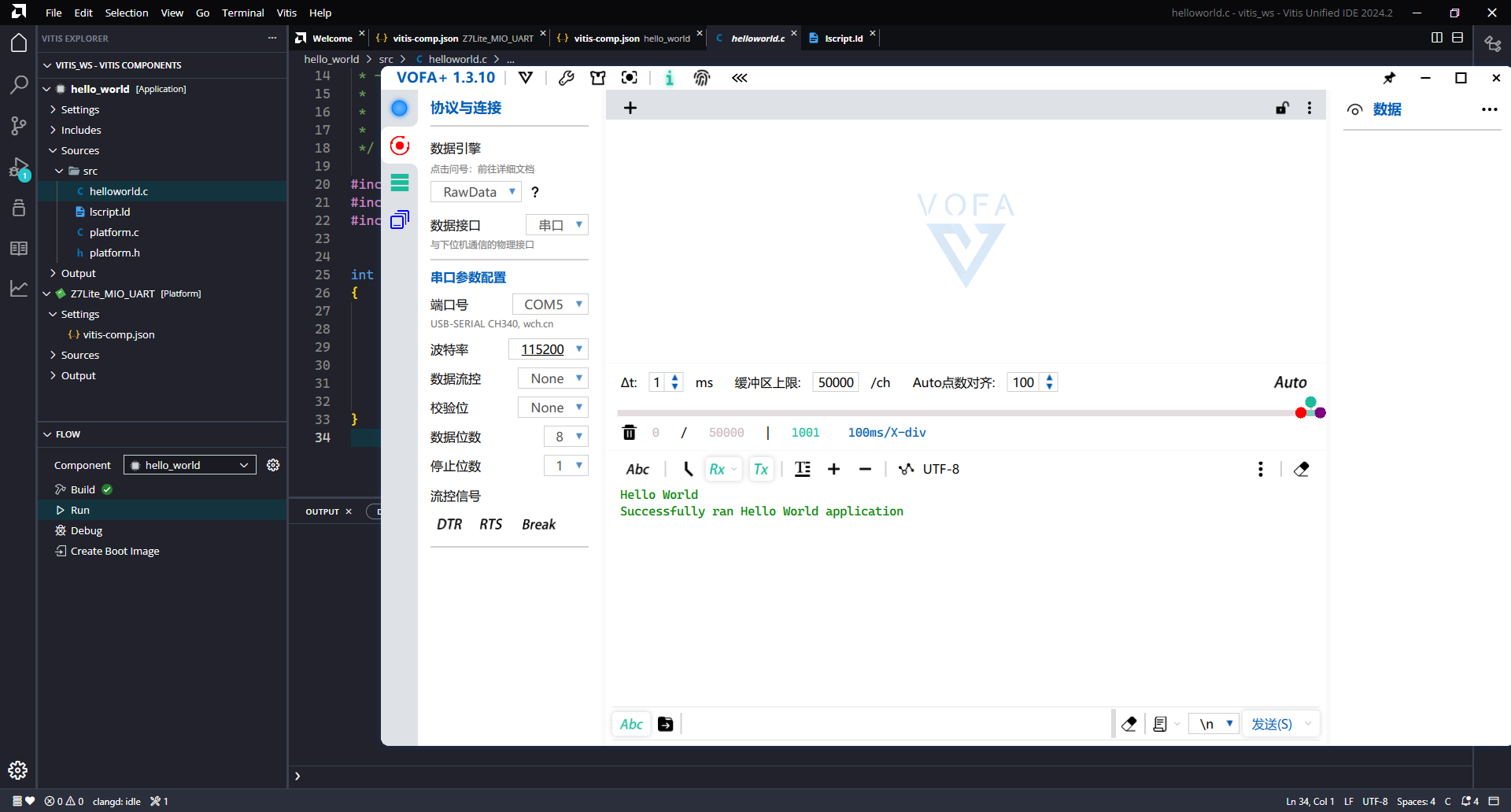Toggle the Tx display button

pyautogui.click(x=761, y=469)
